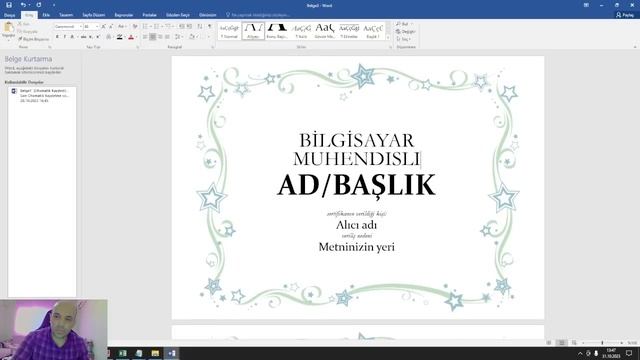Switch to the Tasarım (Design) tab
Screen dimensions: 640x360
(66, 15)
